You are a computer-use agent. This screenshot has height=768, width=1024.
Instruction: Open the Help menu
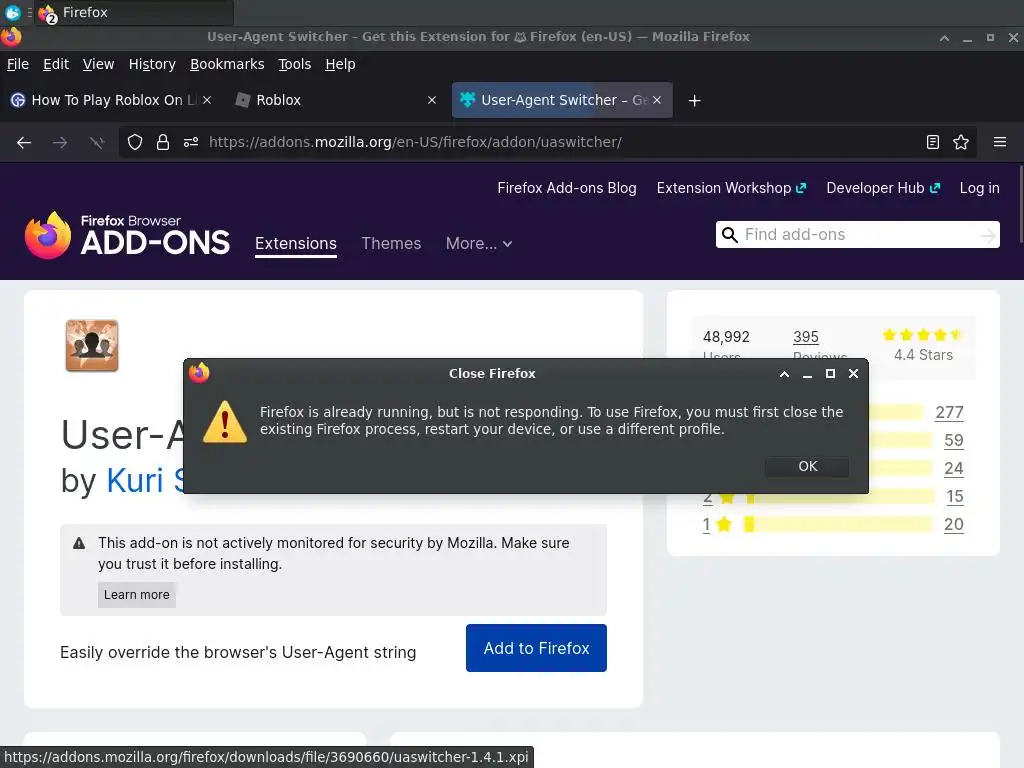(340, 64)
